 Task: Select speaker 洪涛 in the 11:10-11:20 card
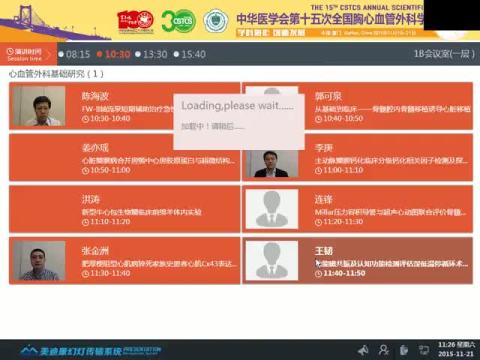pyautogui.click(x=91, y=200)
